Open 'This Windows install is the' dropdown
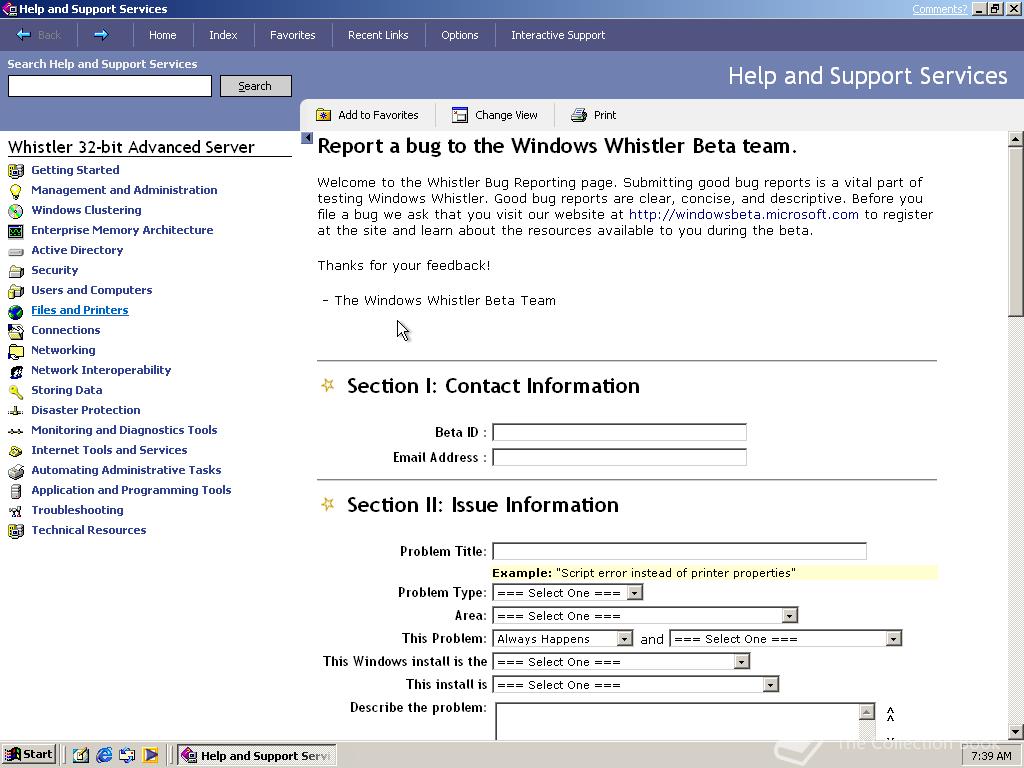Viewport: 1024px width, 768px height. (x=621, y=662)
